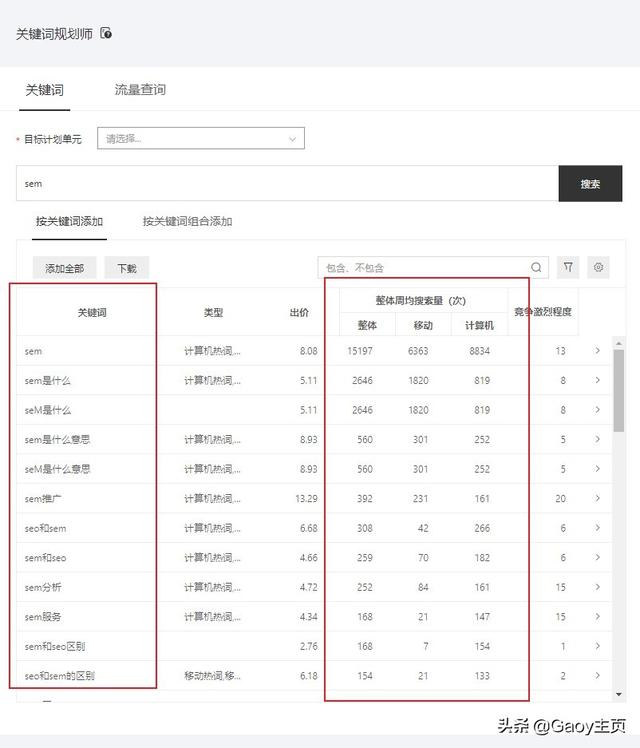Viewport: 640px width, 748px height.
Task: Click the 出价 column header
Action: pos(299,312)
